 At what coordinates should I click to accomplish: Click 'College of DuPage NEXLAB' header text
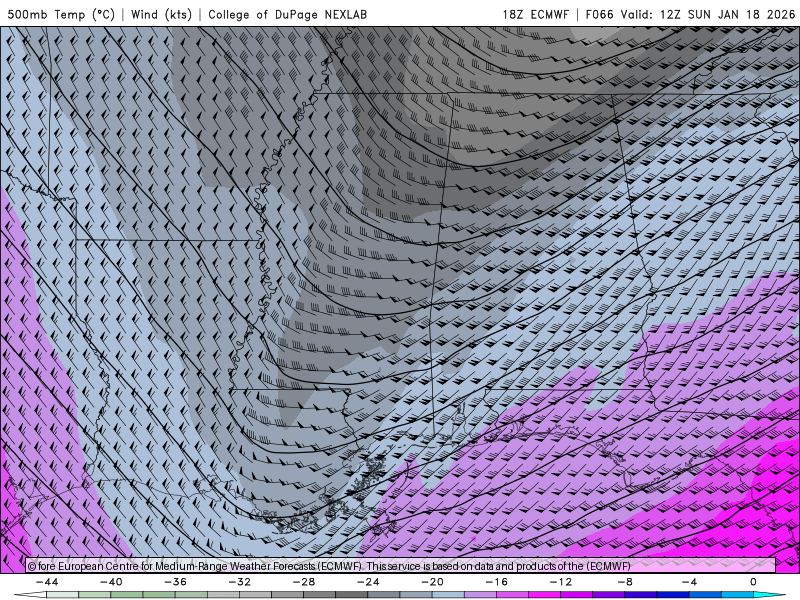287,14
